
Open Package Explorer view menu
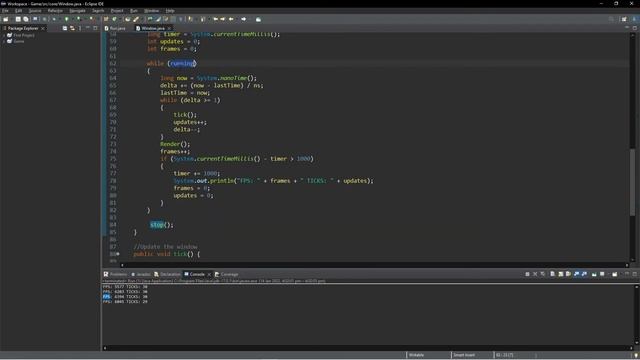pos(80,28)
